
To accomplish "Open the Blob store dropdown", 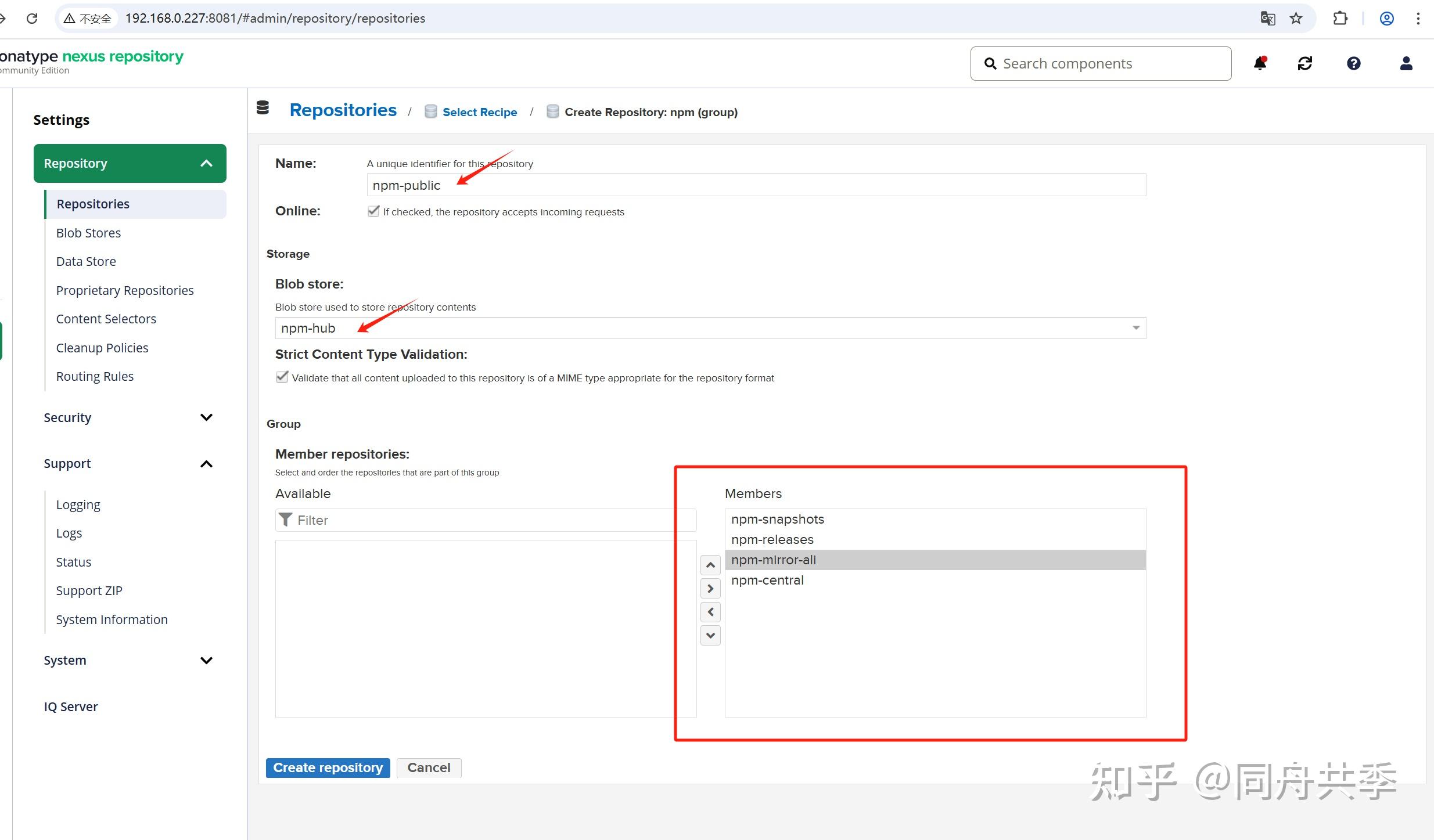I will [710, 328].
